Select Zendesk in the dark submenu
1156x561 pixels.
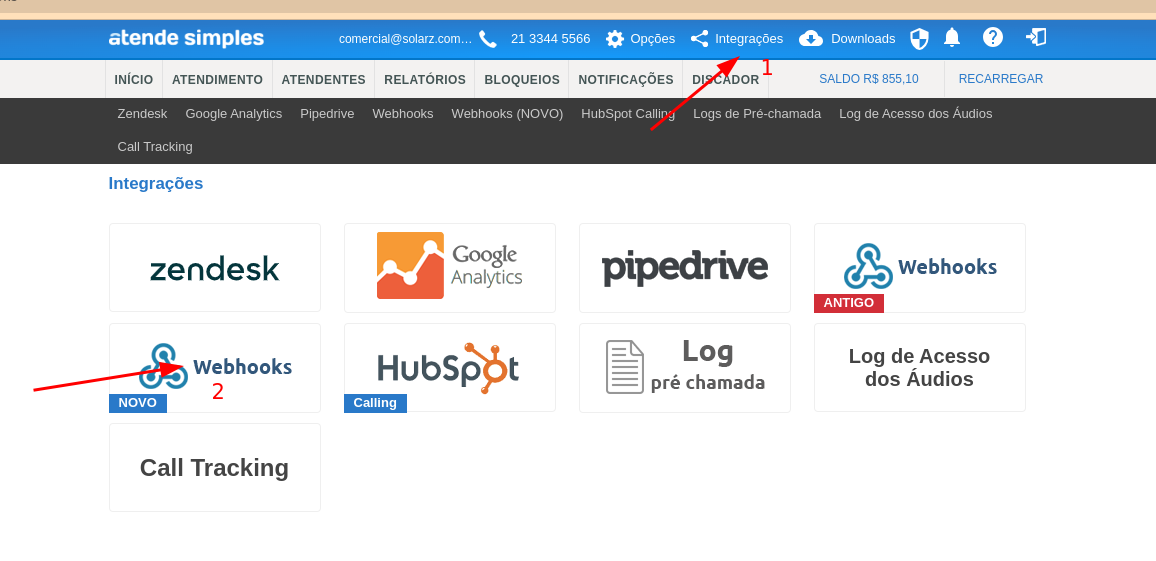coord(142,114)
